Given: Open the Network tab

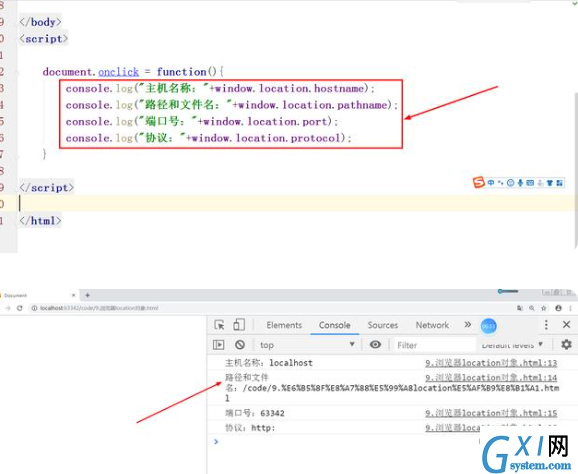Looking at the screenshot, I should pos(432,325).
